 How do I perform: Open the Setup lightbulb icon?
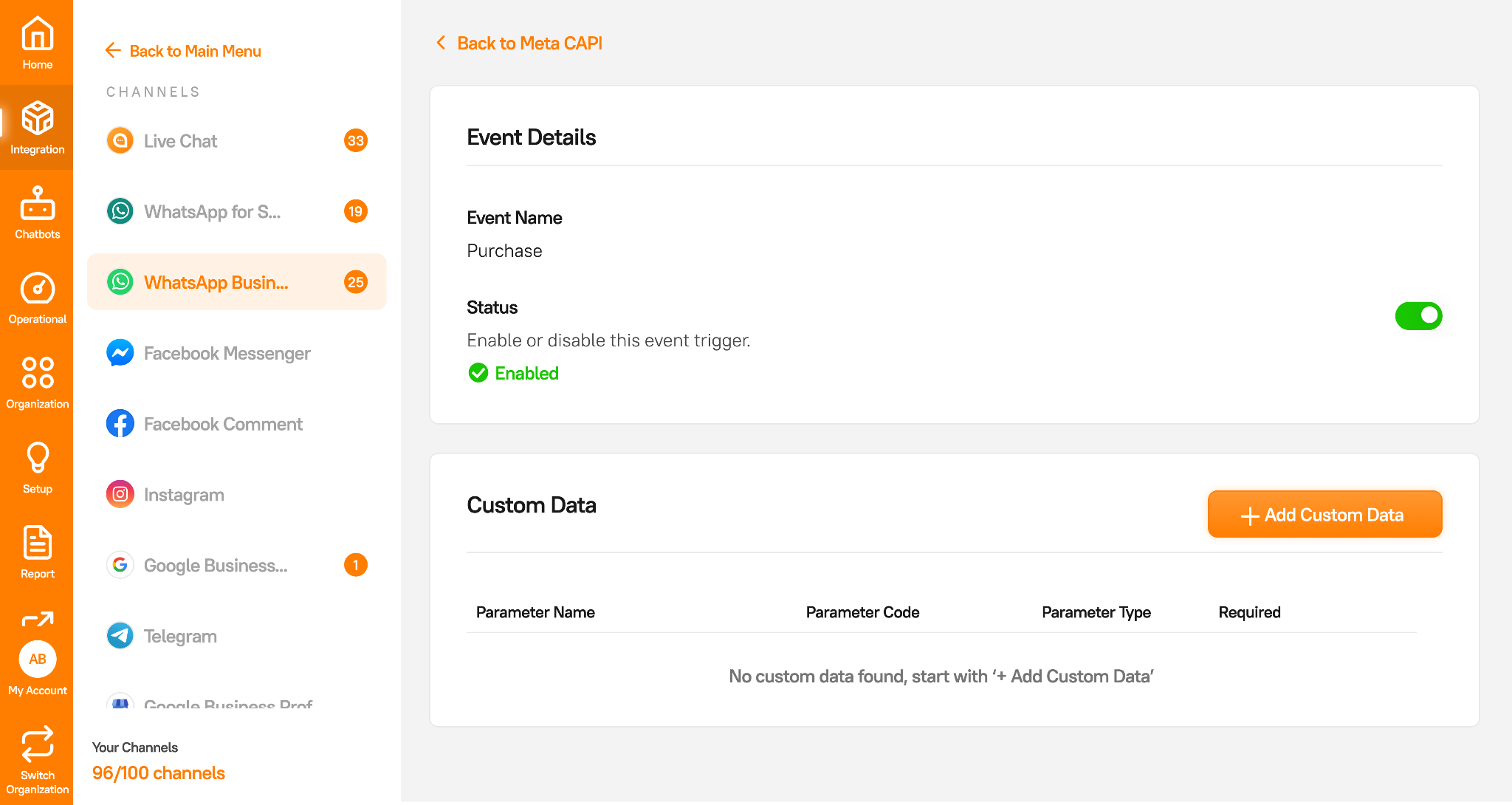pos(37,457)
